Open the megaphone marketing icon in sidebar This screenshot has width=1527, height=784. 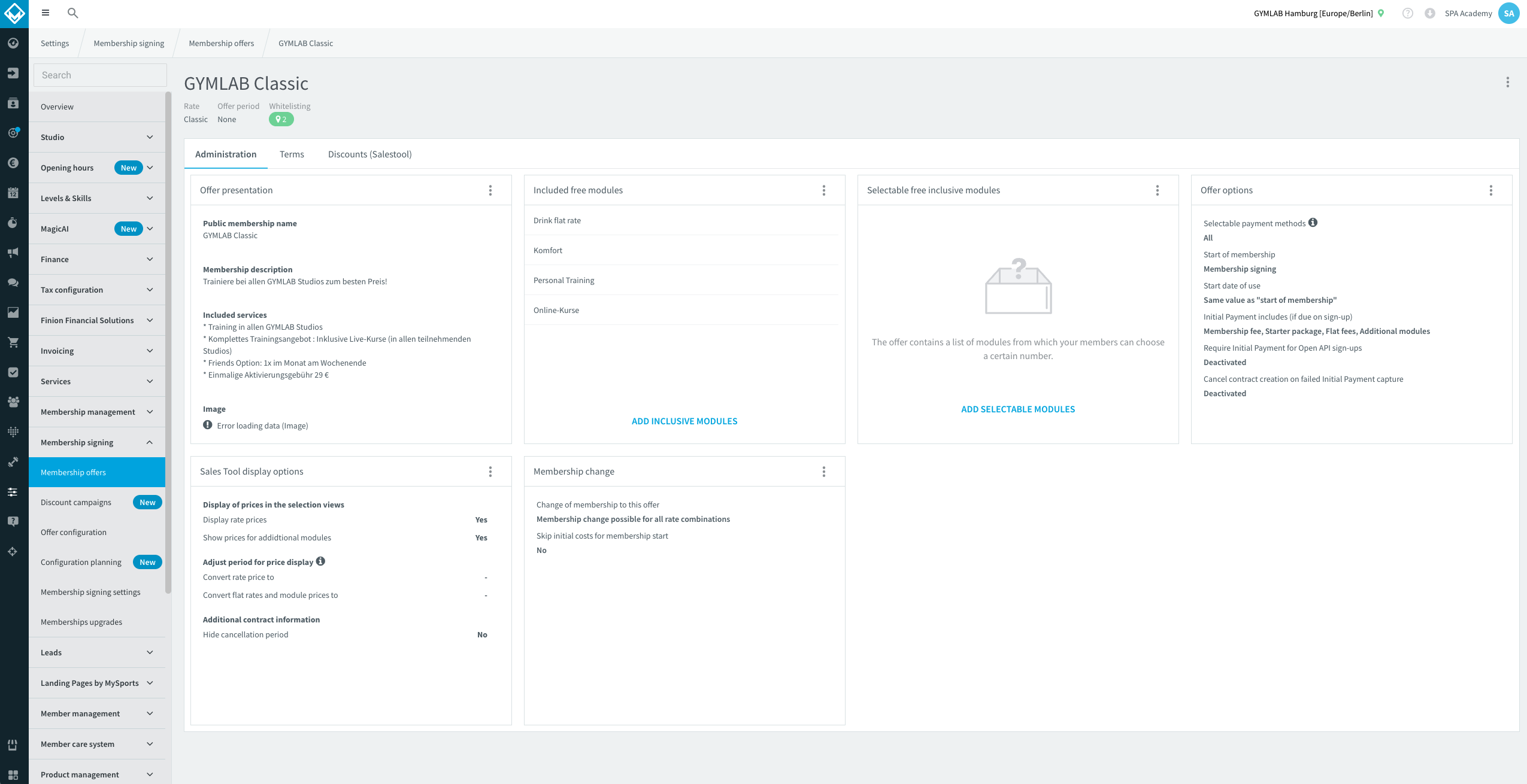tap(13, 253)
